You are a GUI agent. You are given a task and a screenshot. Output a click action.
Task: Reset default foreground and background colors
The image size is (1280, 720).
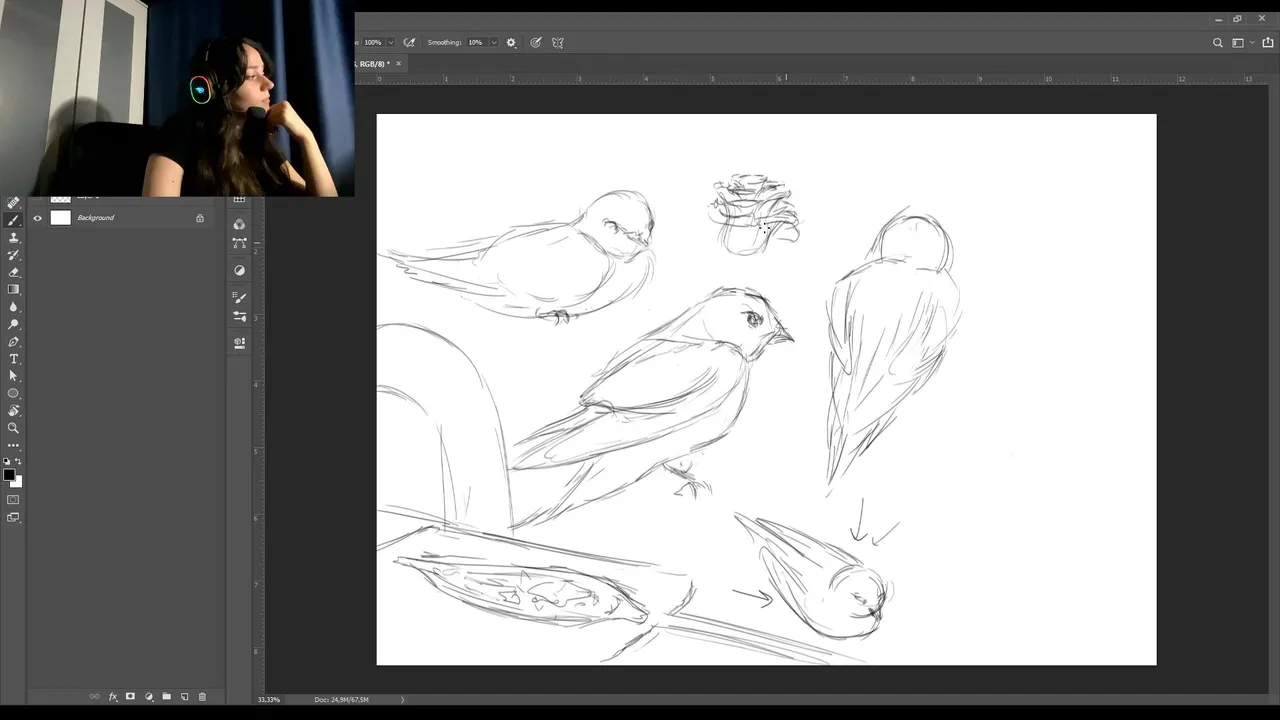[x=7, y=461]
